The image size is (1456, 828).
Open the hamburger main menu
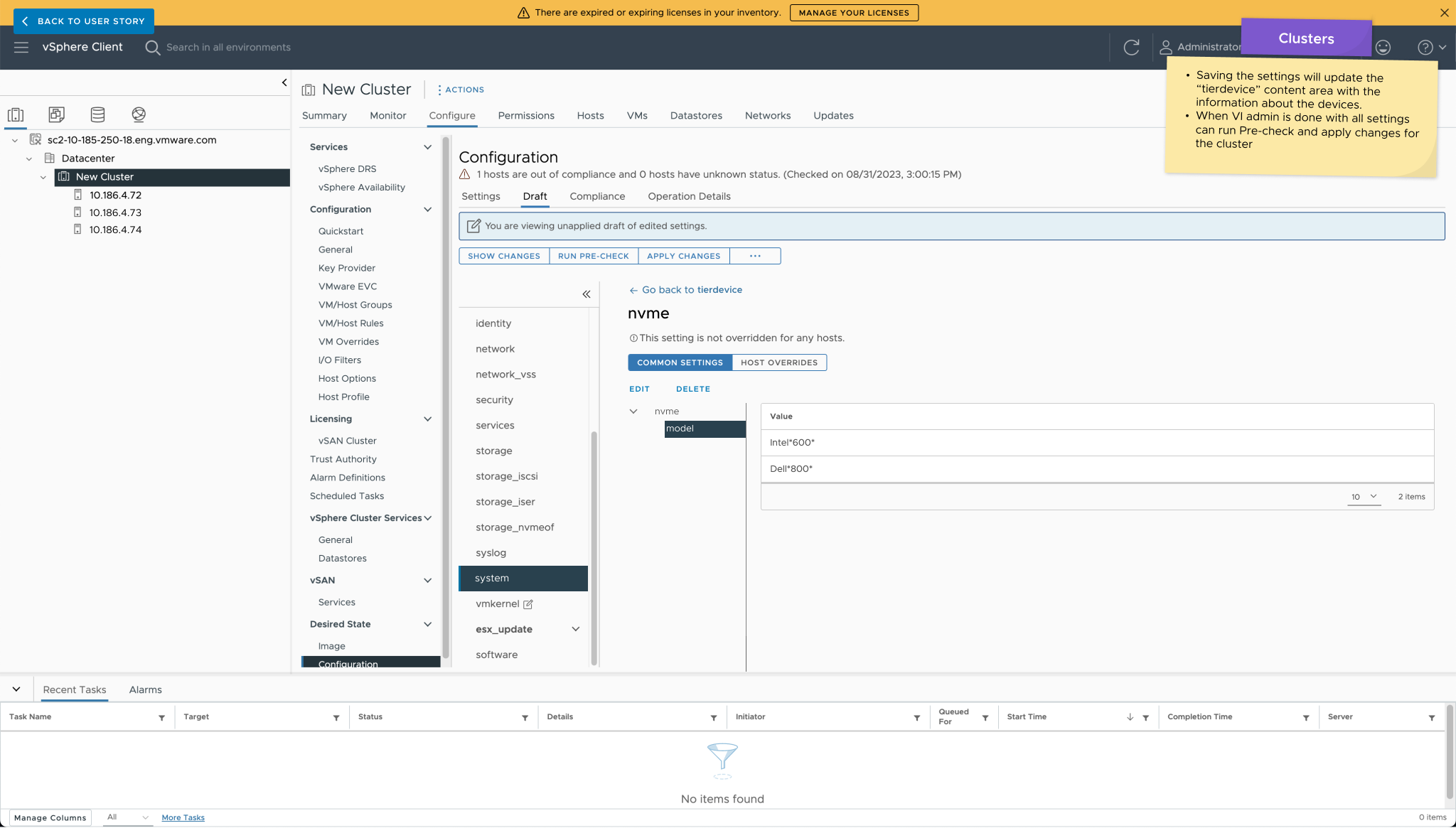(21, 48)
